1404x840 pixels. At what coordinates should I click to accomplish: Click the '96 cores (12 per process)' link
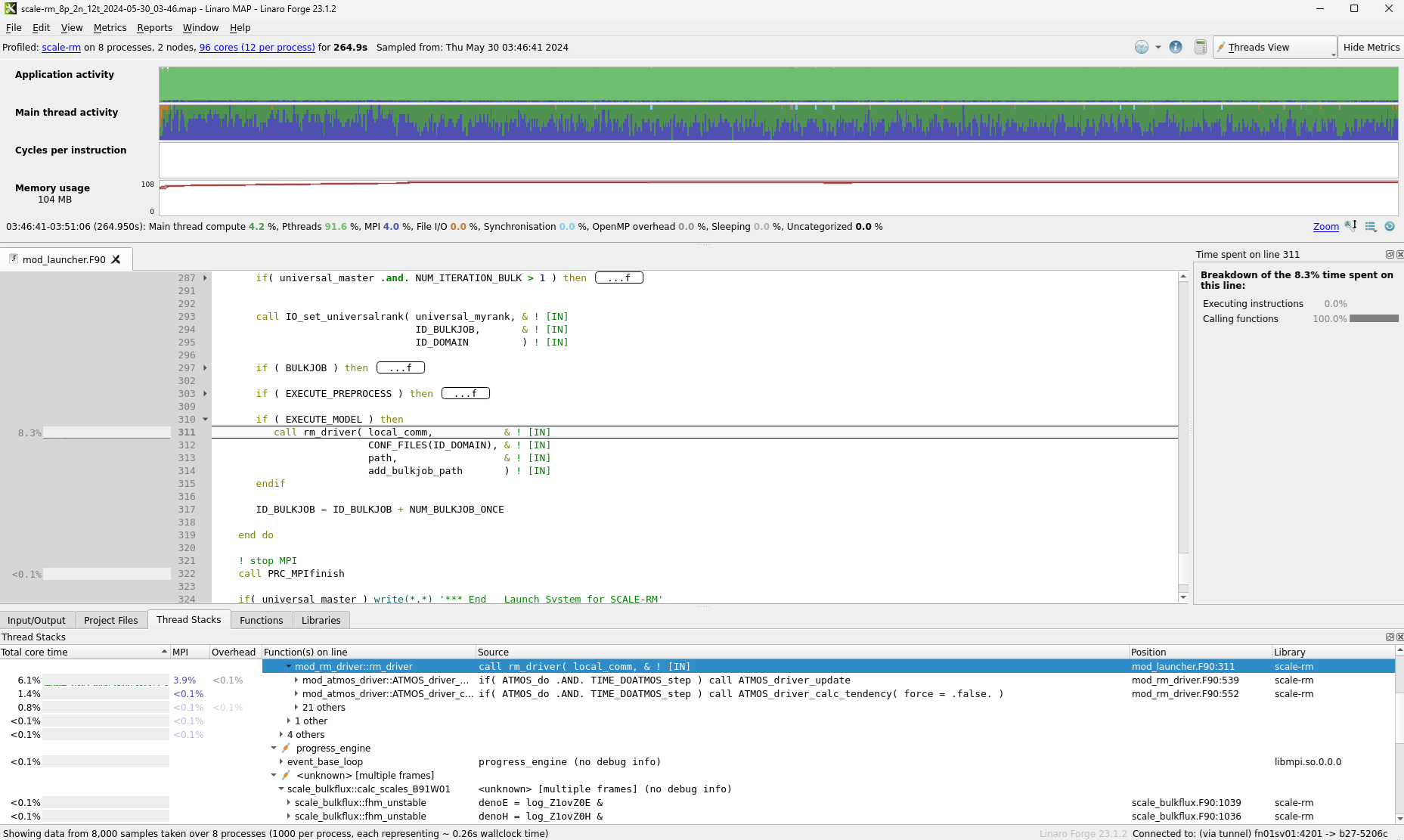pos(257,47)
